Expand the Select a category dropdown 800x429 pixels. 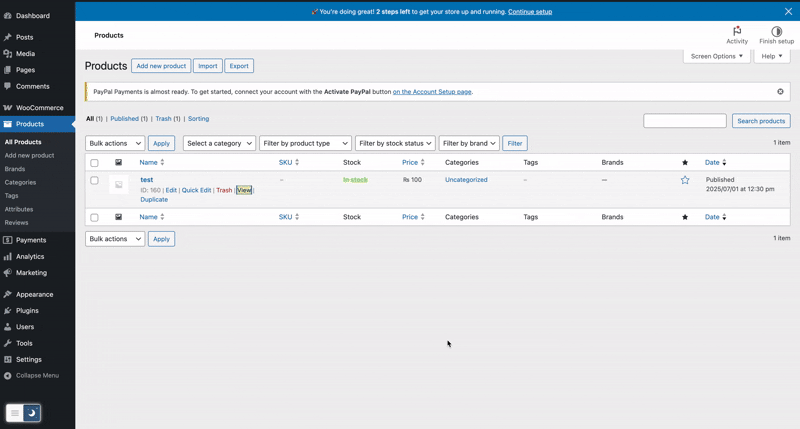click(219, 144)
